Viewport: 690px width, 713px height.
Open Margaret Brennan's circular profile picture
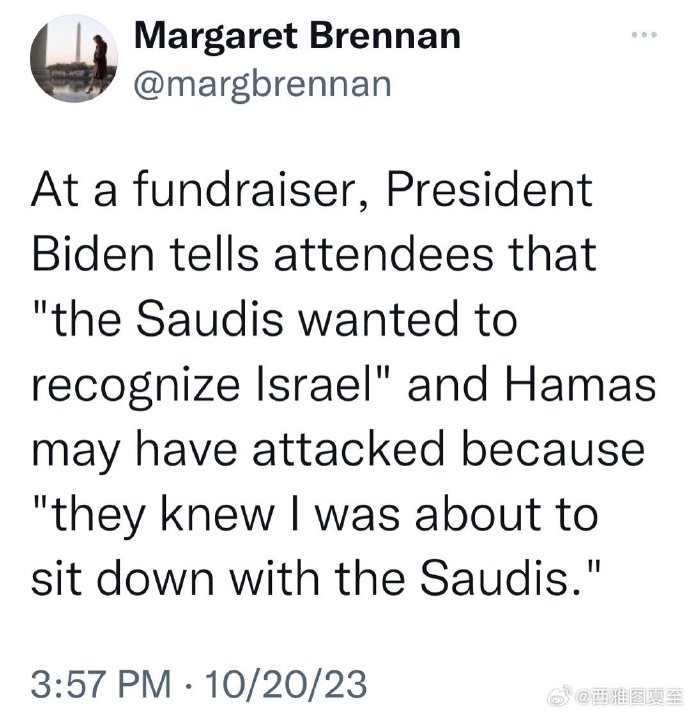pos(74,58)
